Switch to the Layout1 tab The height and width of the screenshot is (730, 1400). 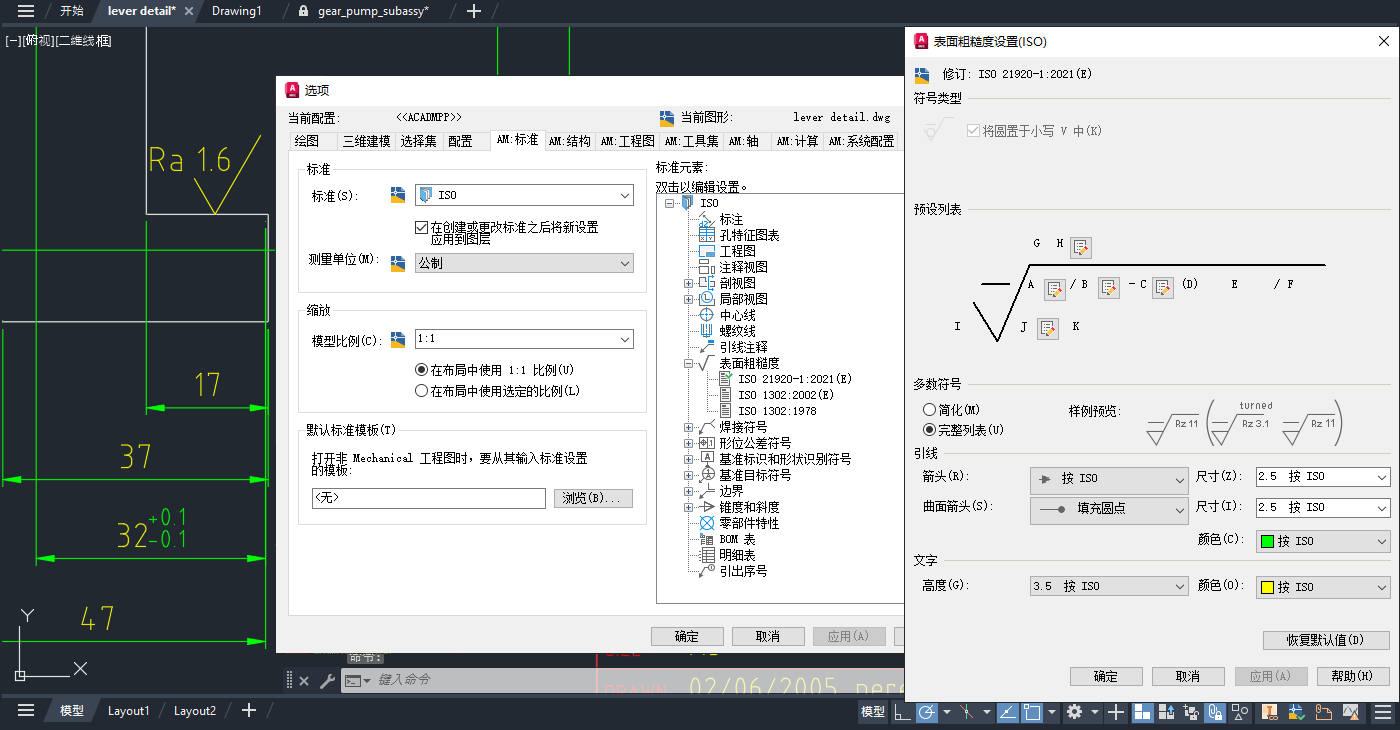click(x=128, y=711)
